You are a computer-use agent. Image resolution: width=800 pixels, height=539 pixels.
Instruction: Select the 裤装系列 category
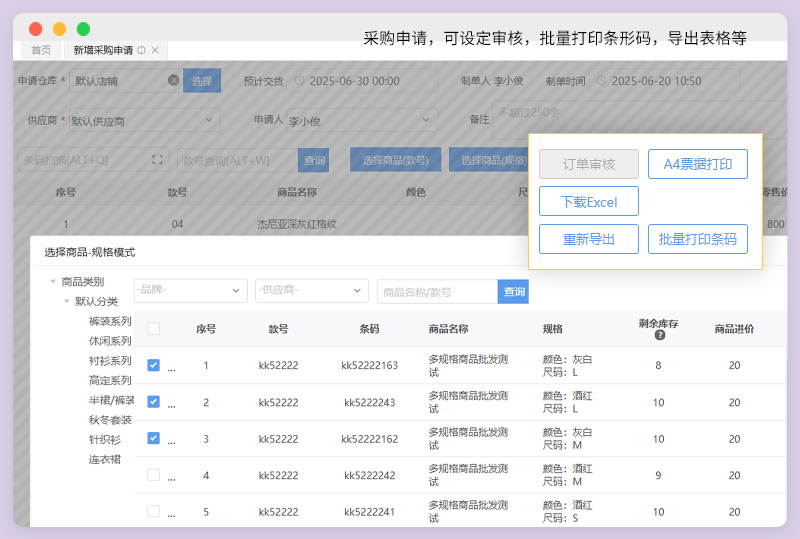110,321
